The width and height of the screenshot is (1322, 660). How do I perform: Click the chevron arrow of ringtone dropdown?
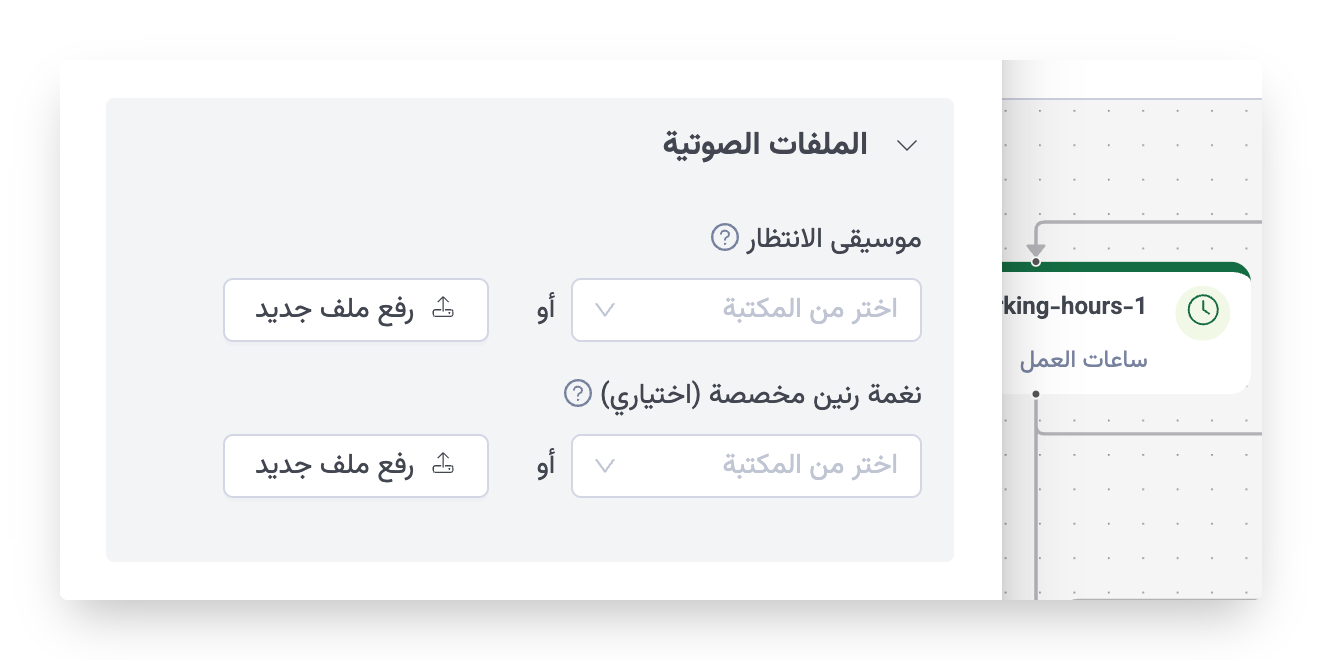click(605, 466)
